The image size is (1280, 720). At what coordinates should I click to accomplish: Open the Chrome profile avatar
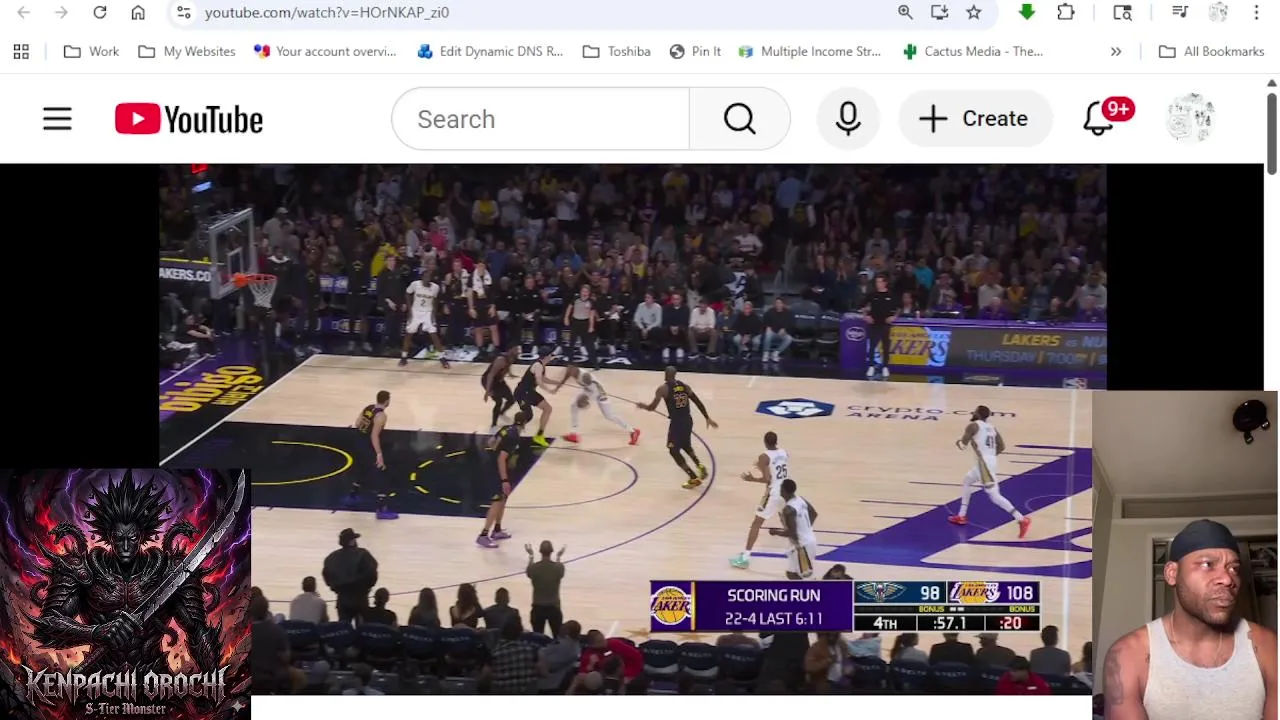point(1218,12)
